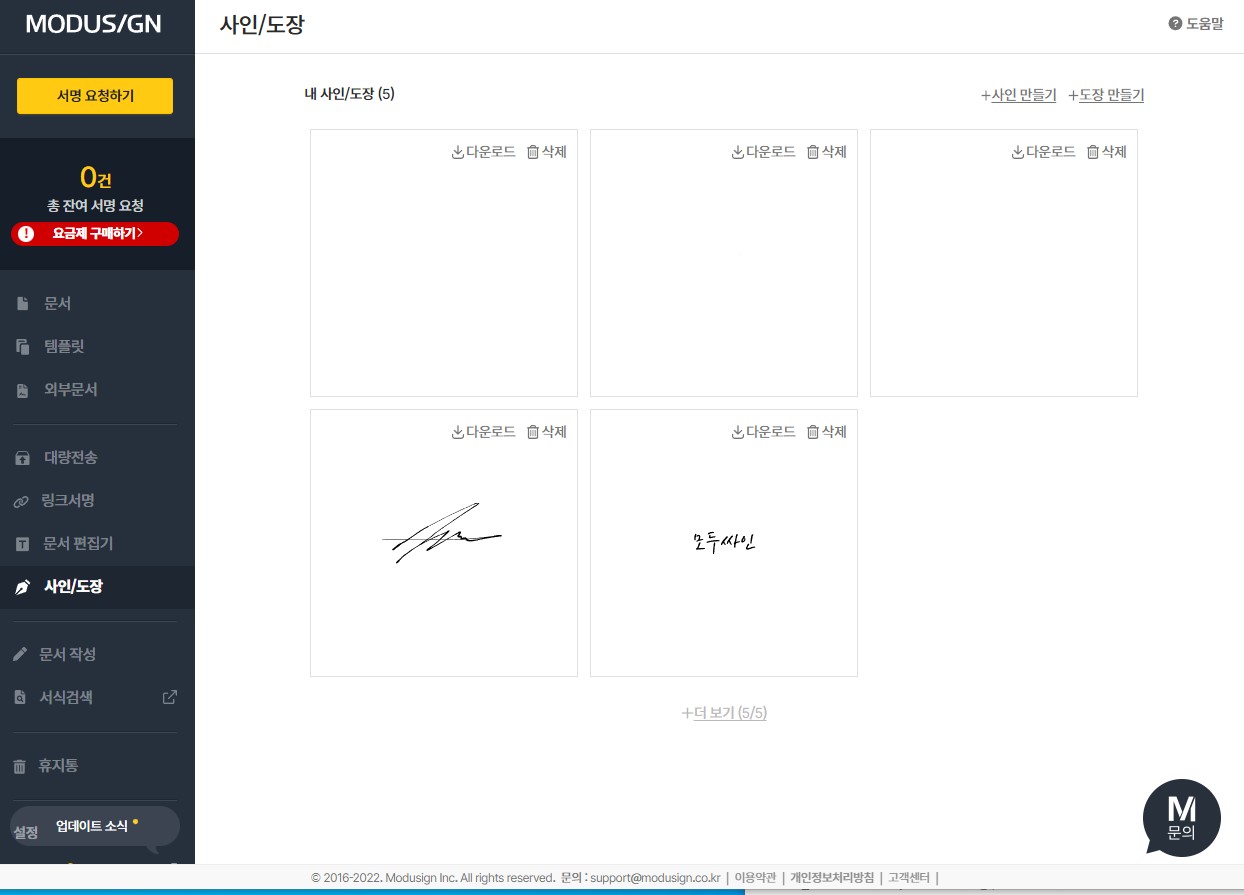Viewport: 1244px width, 895px height.
Task: Open the 도움말 help icon
Action: (1174, 23)
